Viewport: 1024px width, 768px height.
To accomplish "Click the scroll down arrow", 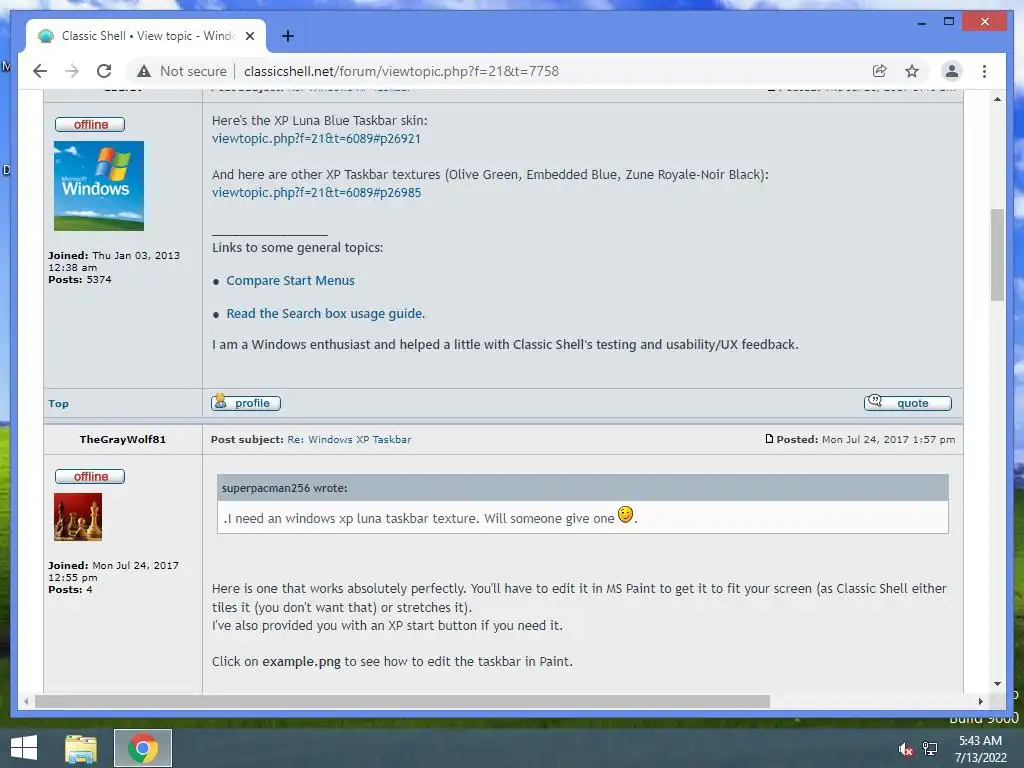I will coord(997,684).
